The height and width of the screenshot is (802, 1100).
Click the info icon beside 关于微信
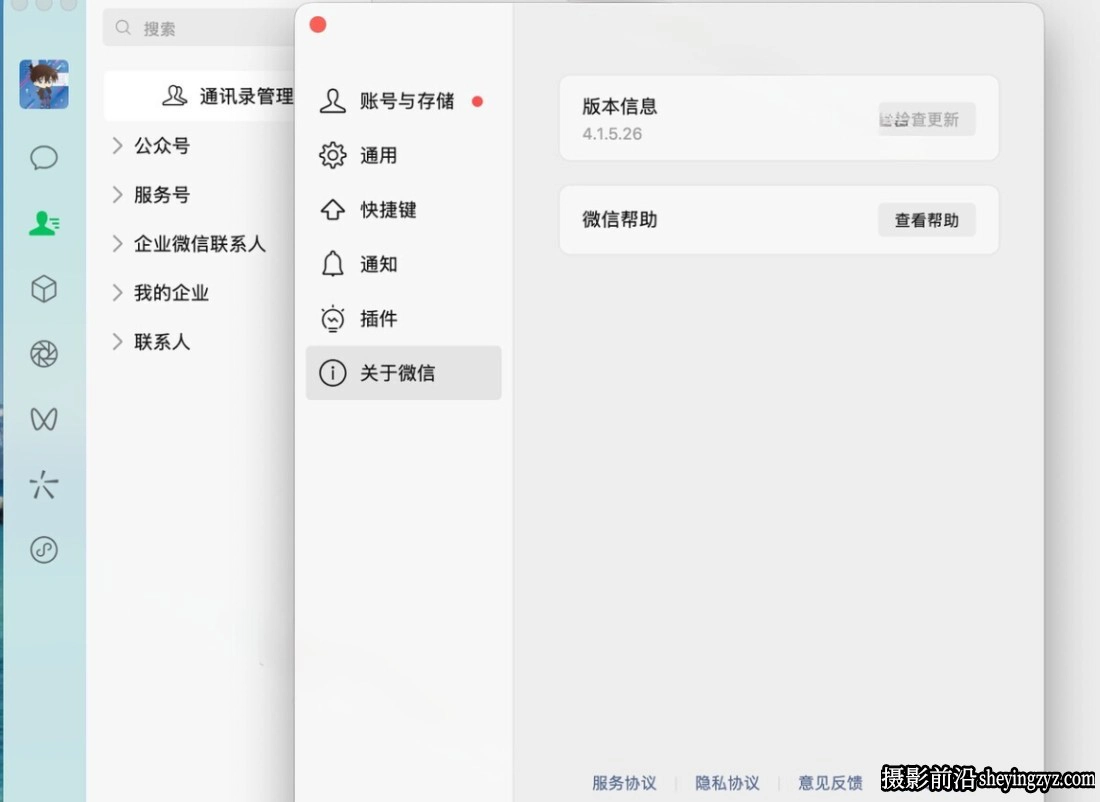click(x=333, y=373)
